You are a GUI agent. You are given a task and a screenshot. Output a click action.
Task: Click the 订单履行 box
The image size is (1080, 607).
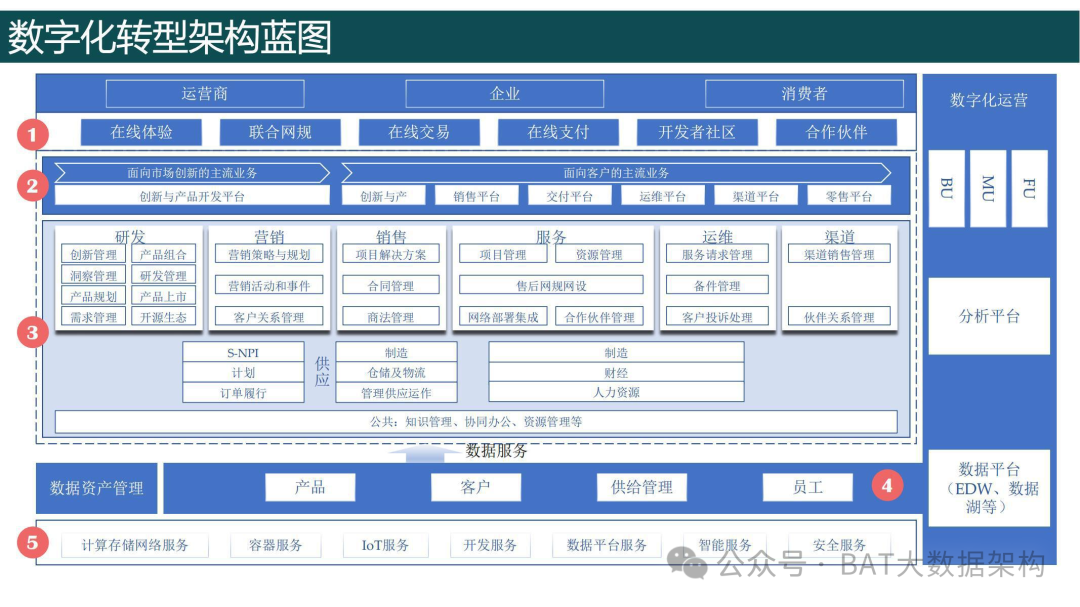click(243, 393)
